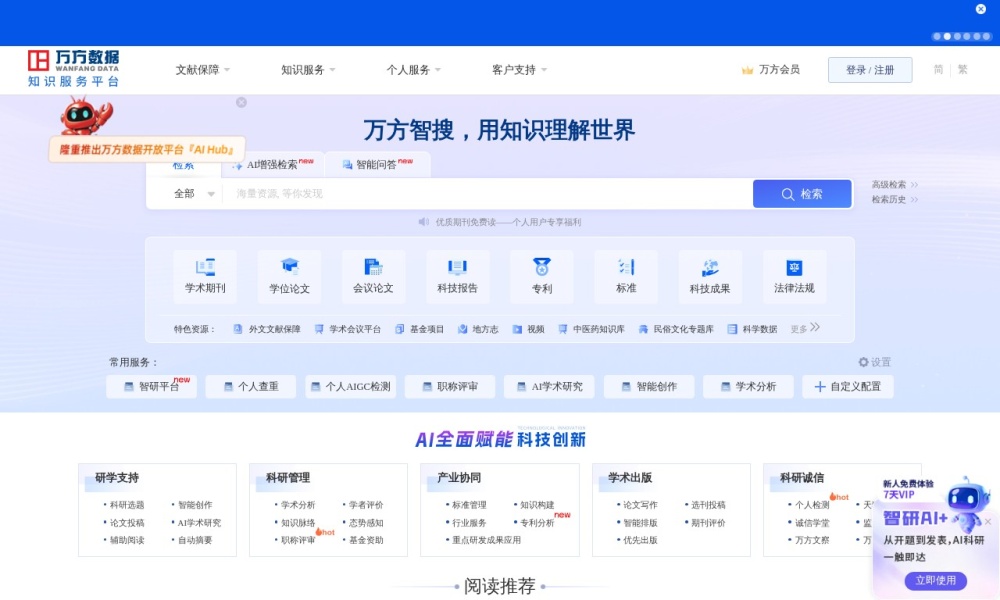Image resolution: width=1000 pixels, height=600 pixels.
Task: Open the 标准 resource icon
Action: (x=626, y=276)
